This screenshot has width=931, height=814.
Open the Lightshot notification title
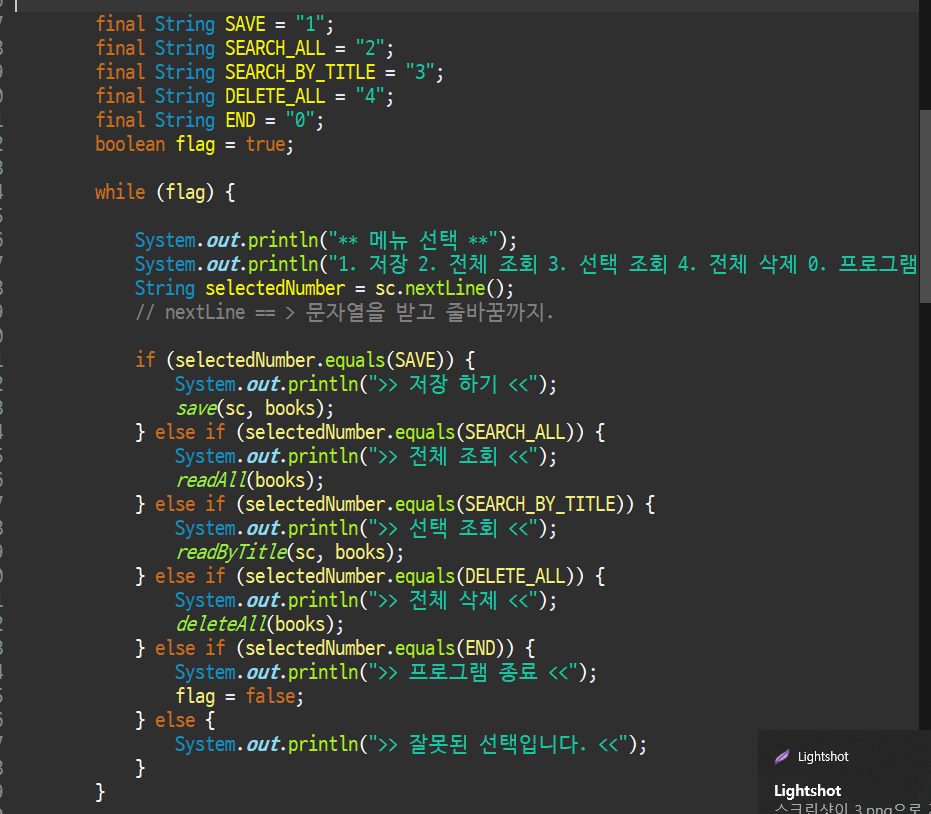pyautogui.click(x=808, y=791)
